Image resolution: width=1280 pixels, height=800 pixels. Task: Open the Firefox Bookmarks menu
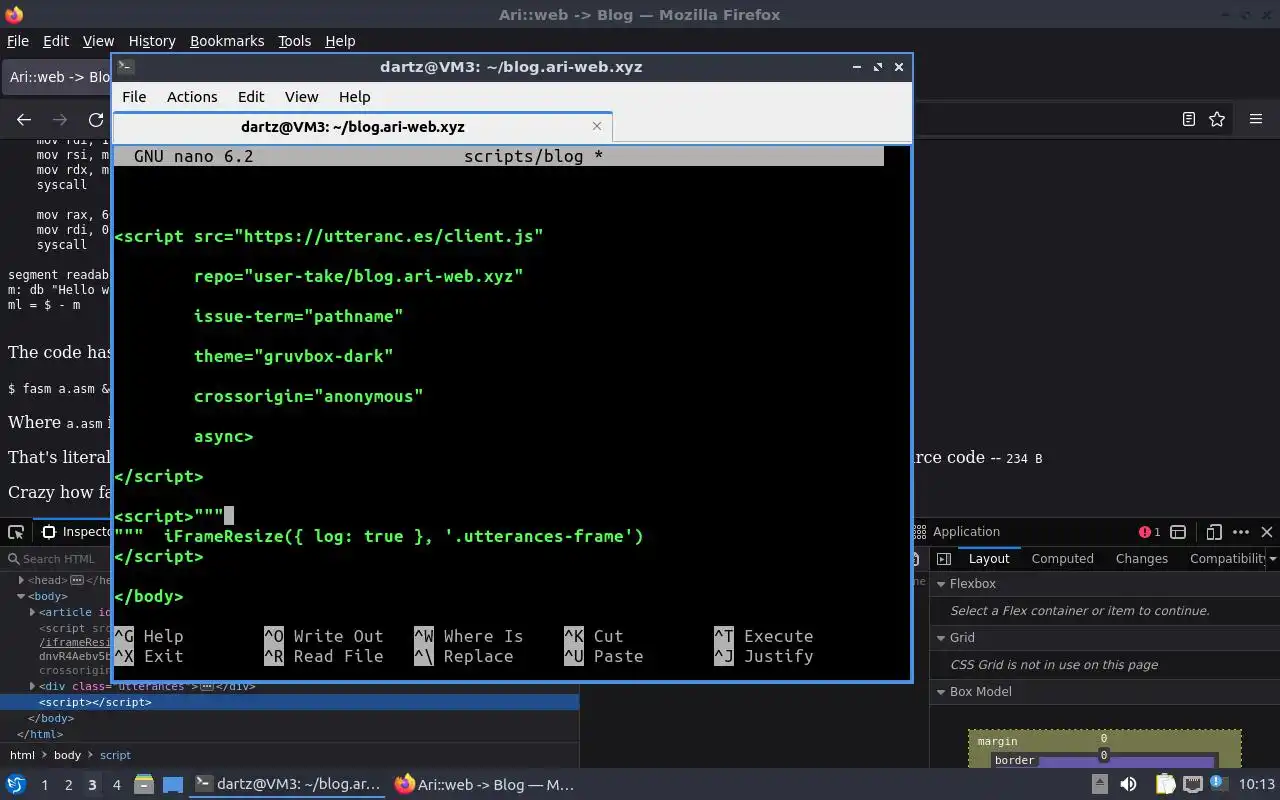227,41
